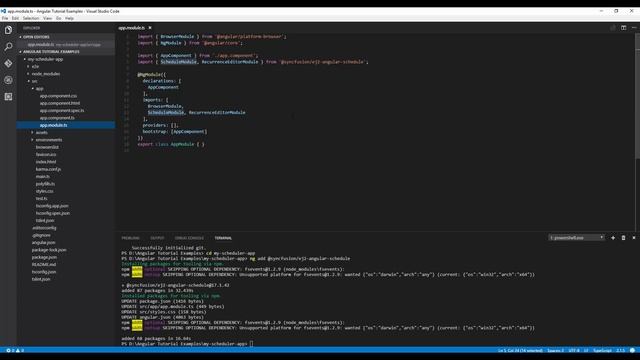This screenshot has height=360, width=640.
Task: Open the Search view in activity bar
Action: click(x=8, y=47)
